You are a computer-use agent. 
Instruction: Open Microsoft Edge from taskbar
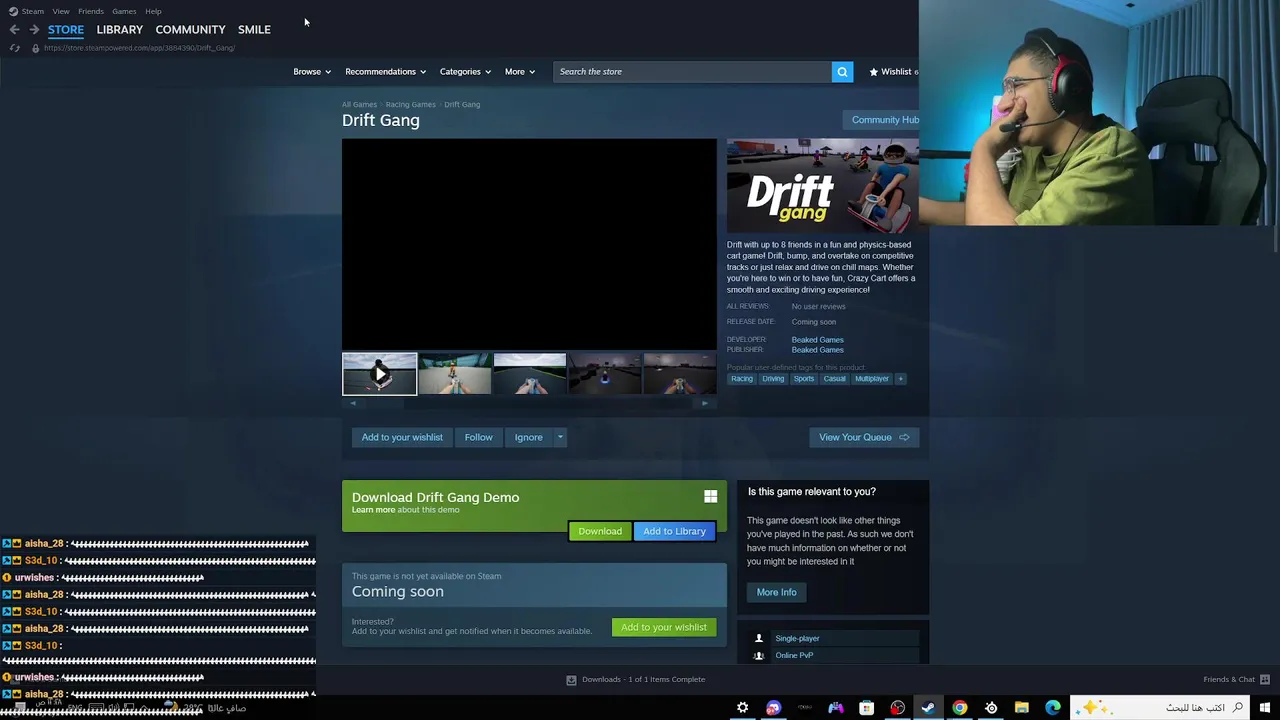pyautogui.click(x=1053, y=708)
